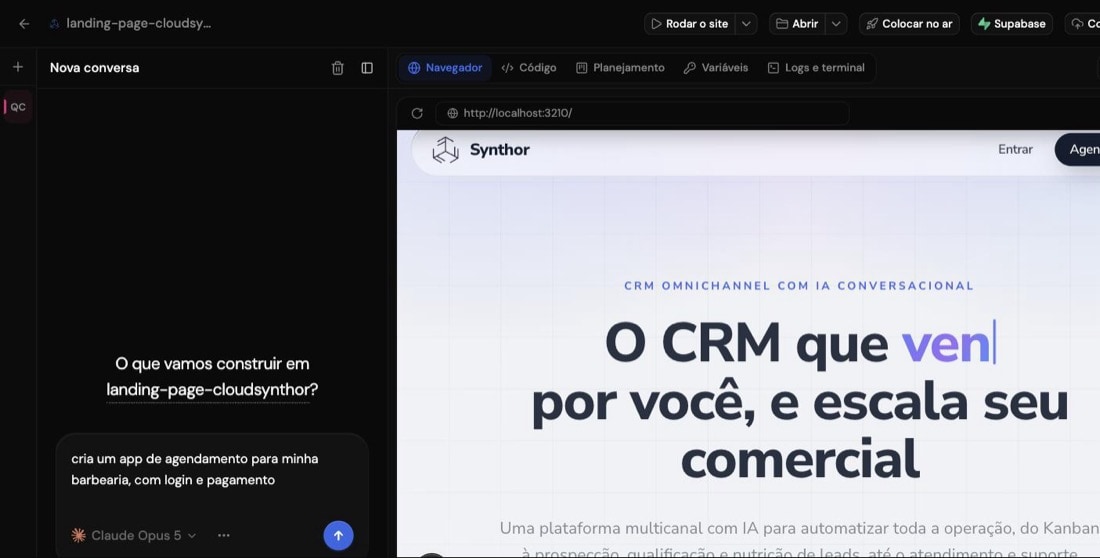
Task: Click the Nova conversa title
Action: pos(95,68)
